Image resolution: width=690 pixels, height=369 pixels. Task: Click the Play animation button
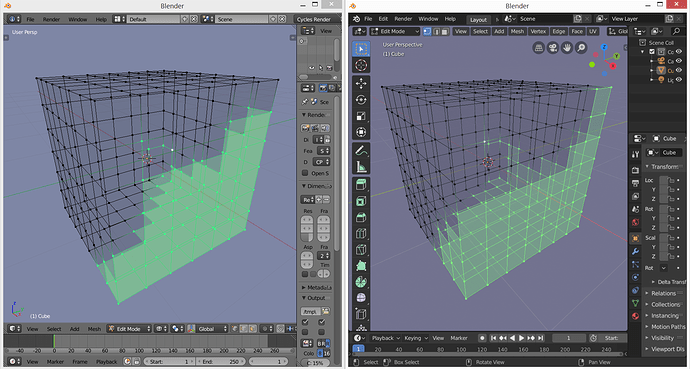pos(521,338)
